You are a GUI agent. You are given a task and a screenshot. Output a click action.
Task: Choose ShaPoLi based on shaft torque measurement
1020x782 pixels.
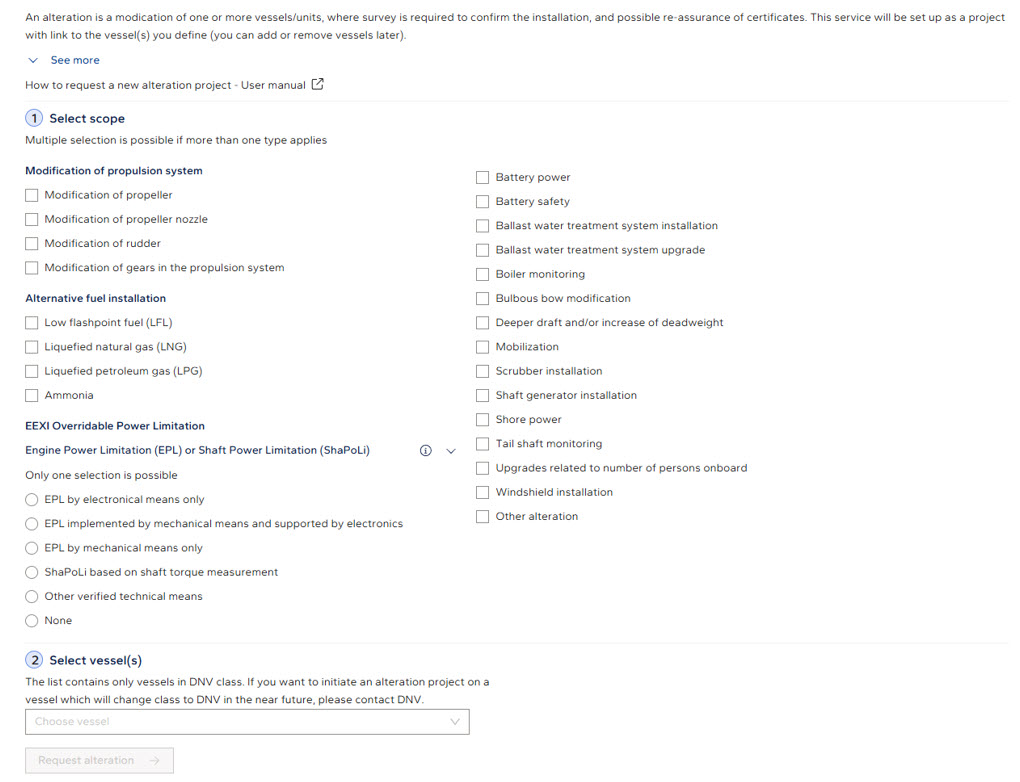(32, 573)
